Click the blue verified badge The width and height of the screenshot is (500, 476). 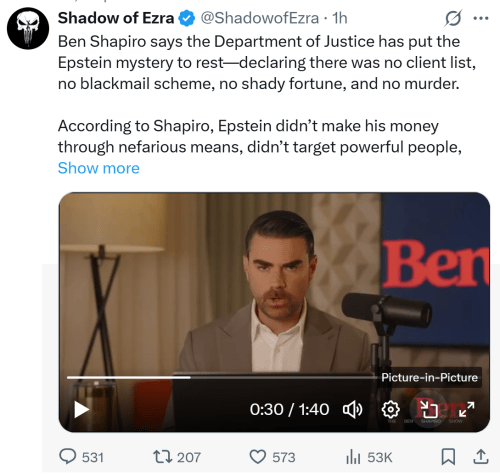click(x=187, y=18)
